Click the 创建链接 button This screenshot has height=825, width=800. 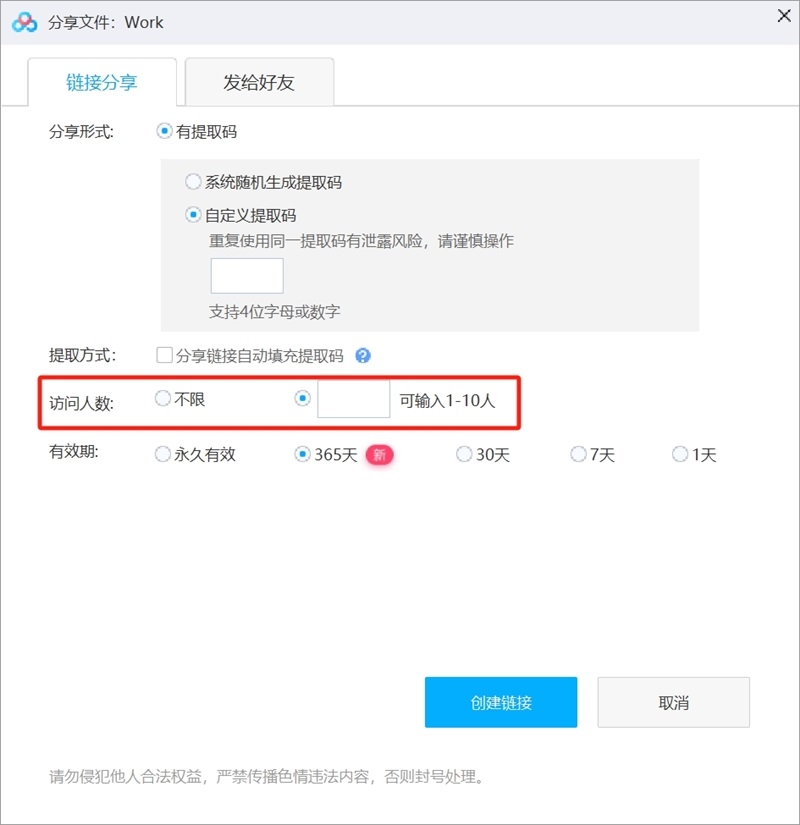[x=501, y=702]
